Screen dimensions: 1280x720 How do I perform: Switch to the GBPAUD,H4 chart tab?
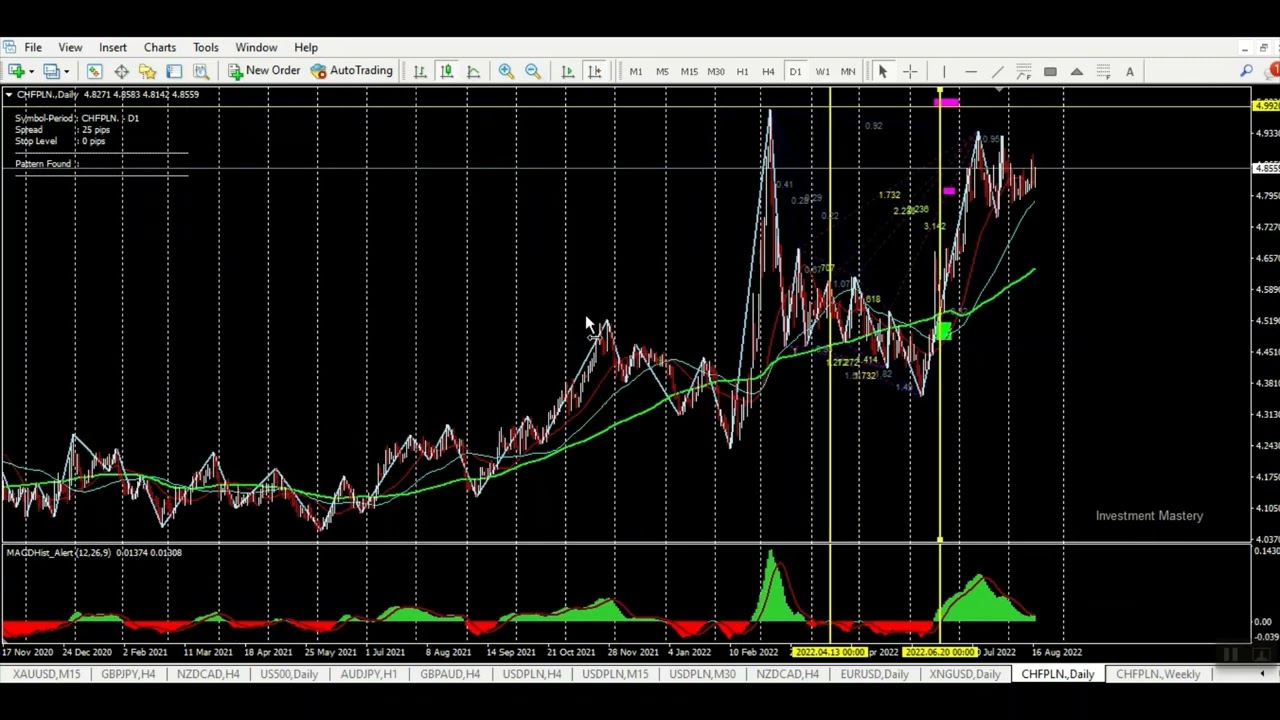(x=450, y=674)
